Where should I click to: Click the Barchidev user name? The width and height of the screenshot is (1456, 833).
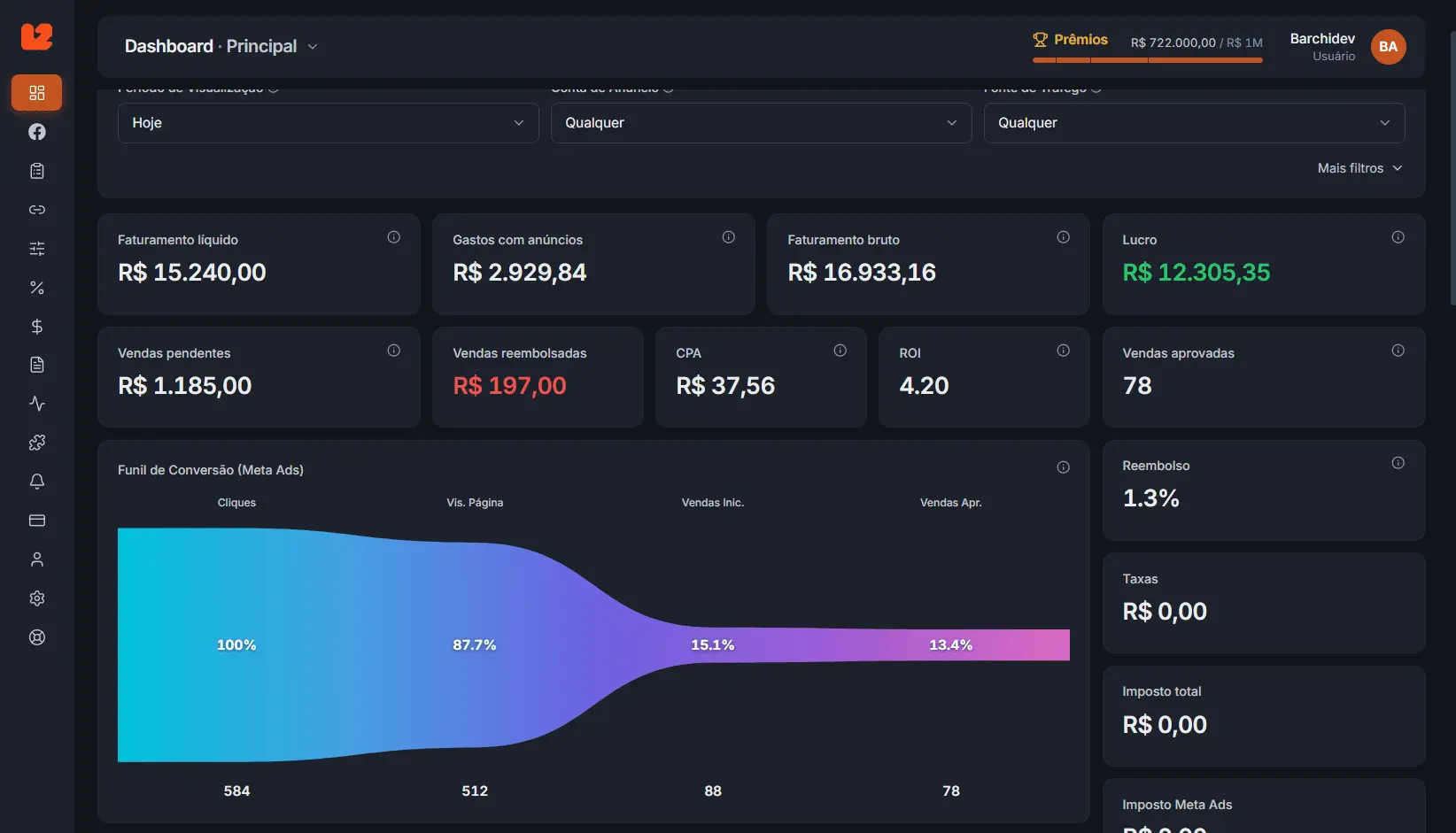point(1322,38)
